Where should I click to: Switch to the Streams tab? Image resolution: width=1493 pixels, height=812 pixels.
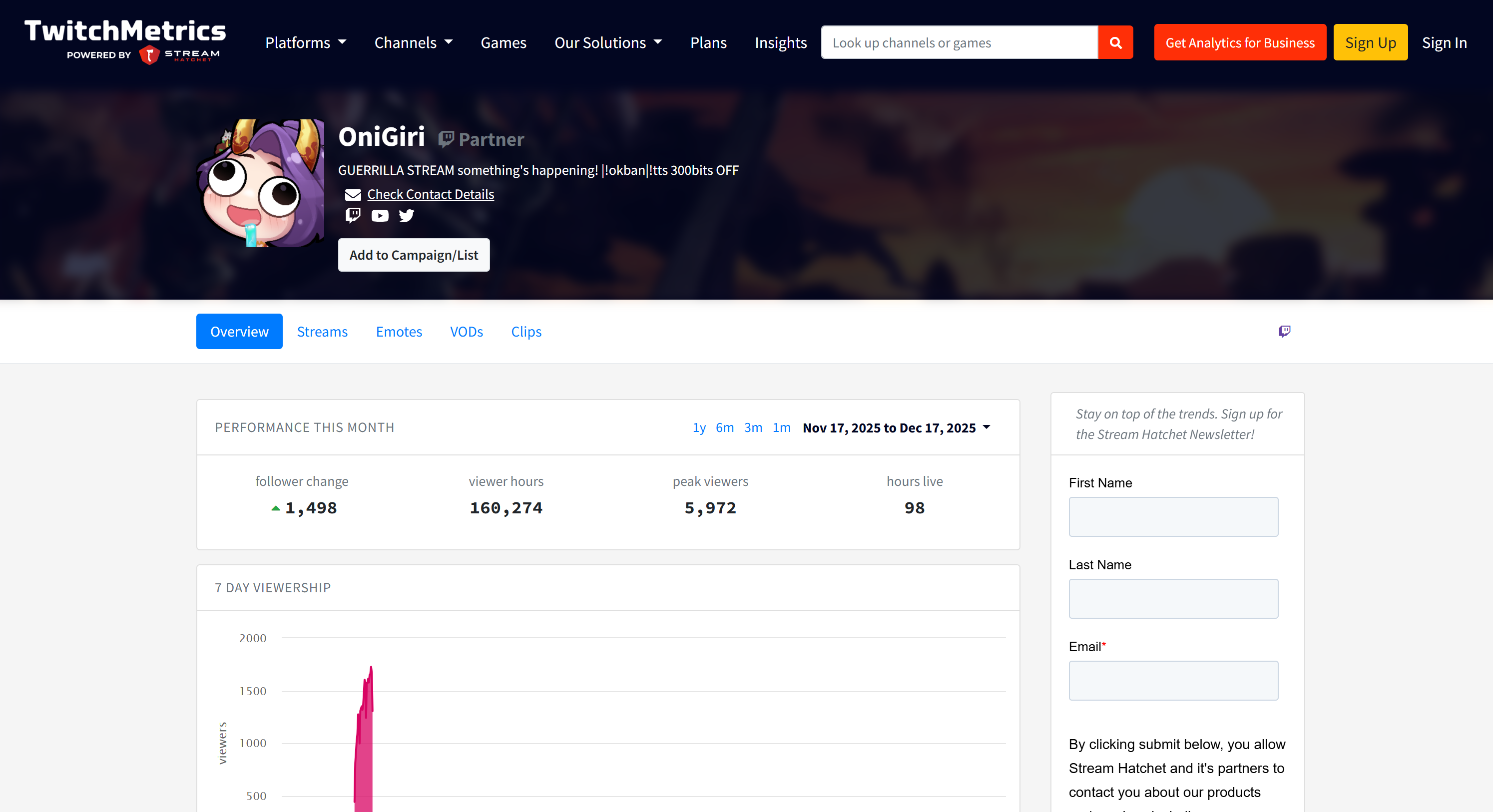[x=322, y=331]
